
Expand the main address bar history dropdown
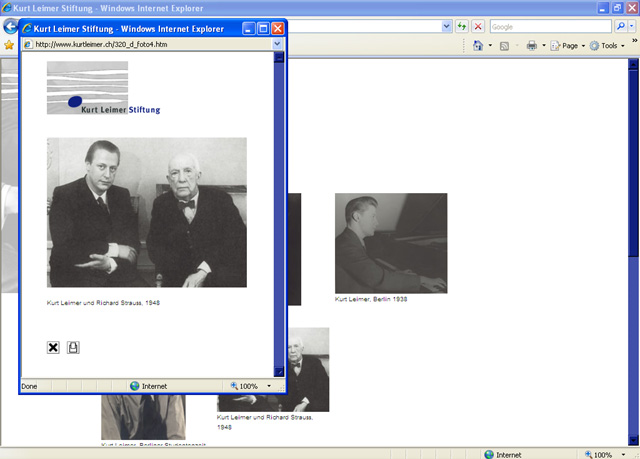click(445, 26)
